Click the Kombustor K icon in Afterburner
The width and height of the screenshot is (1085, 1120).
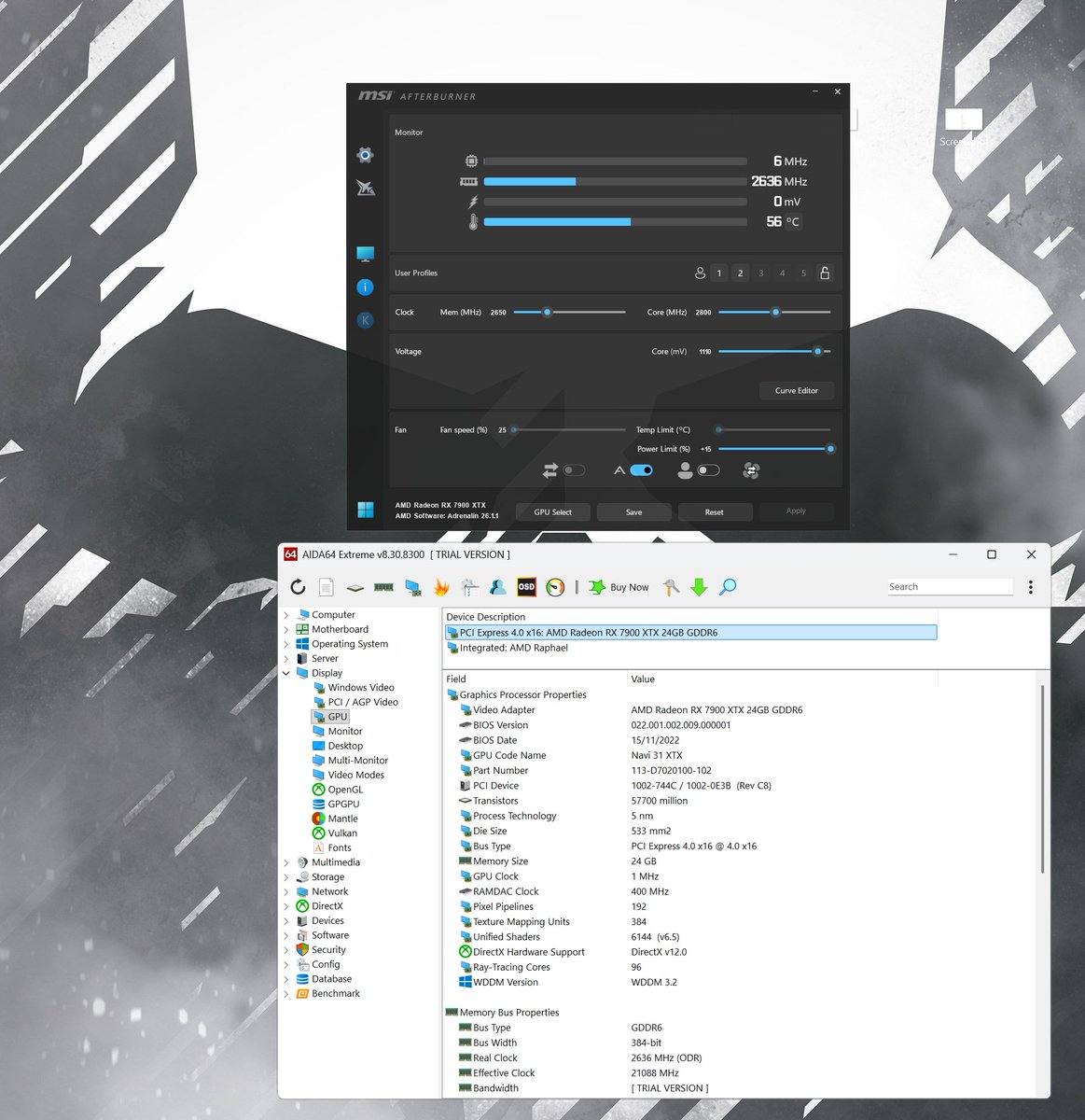click(365, 320)
